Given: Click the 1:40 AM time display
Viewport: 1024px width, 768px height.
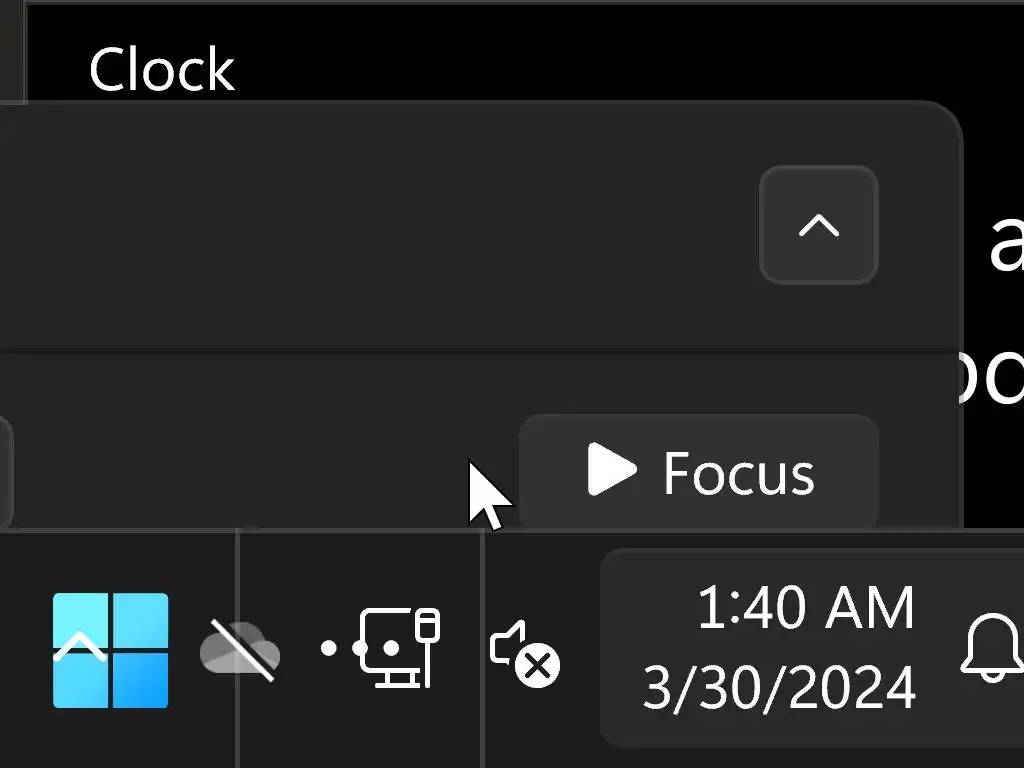Looking at the screenshot, I should point(805,608).
